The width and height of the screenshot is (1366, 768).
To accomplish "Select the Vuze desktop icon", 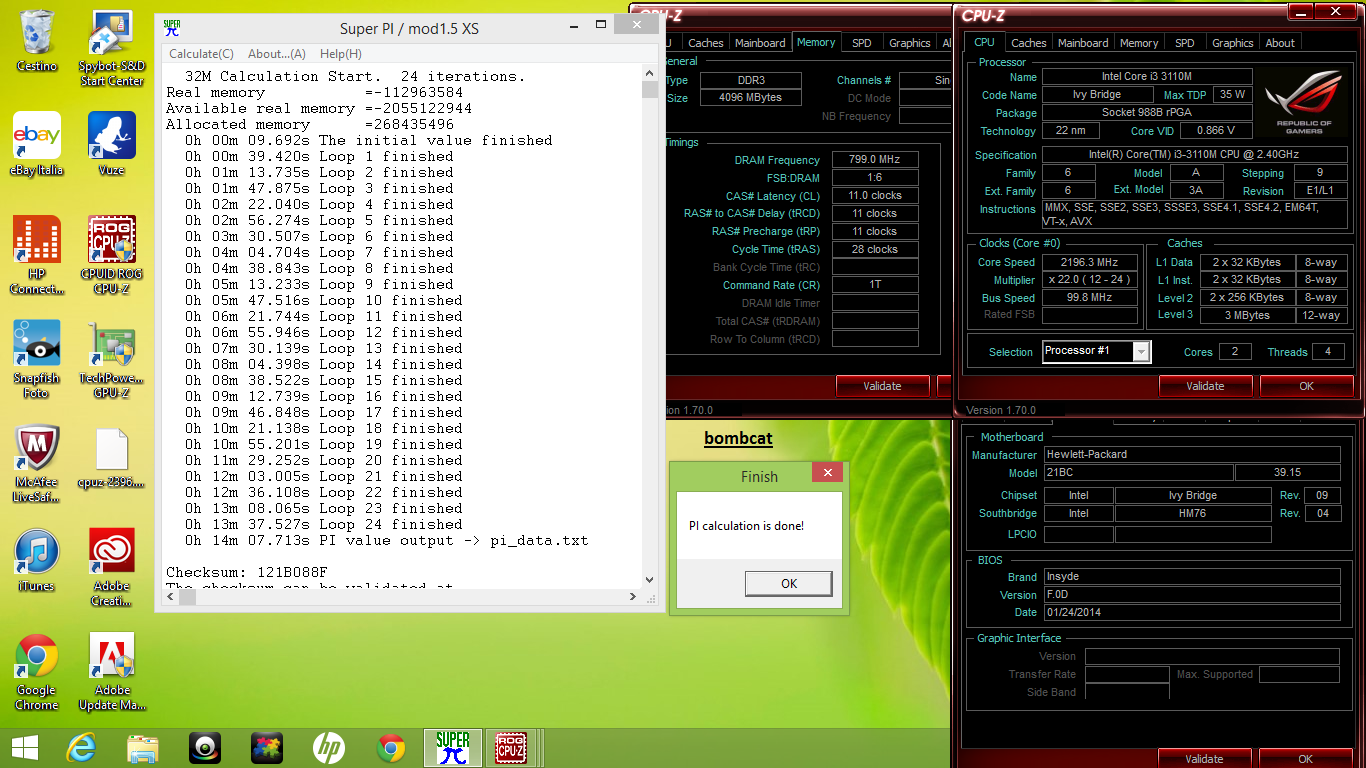I will (112, 144).
